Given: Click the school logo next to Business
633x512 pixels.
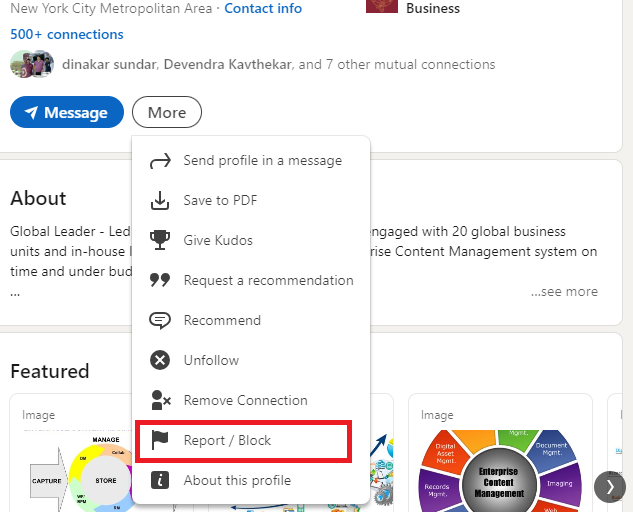Looking at the screenshot, I should point(381,6).
